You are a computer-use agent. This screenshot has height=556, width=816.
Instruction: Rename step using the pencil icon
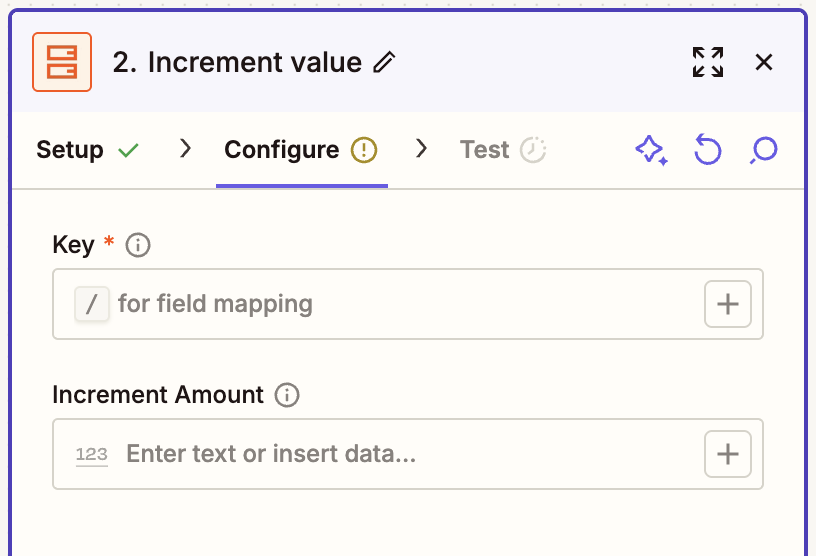pos(385,62)
